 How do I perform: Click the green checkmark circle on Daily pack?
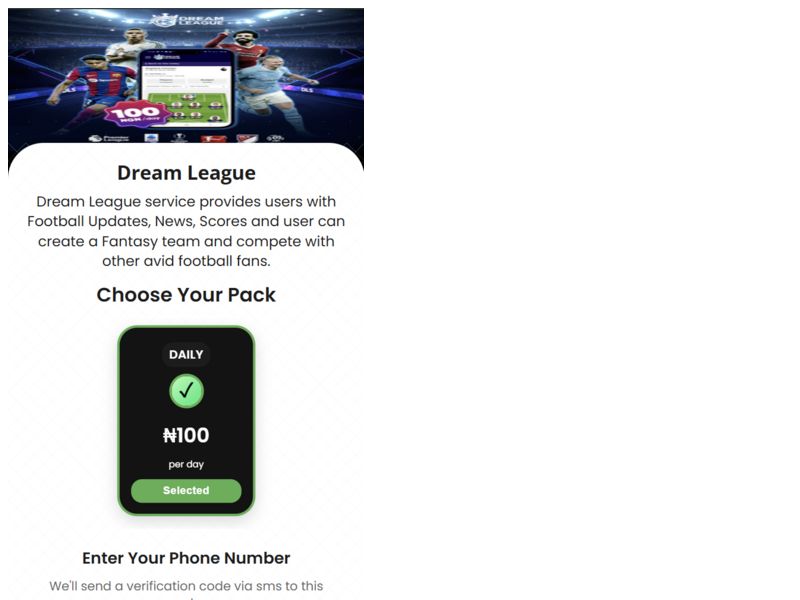coord(186,391)
